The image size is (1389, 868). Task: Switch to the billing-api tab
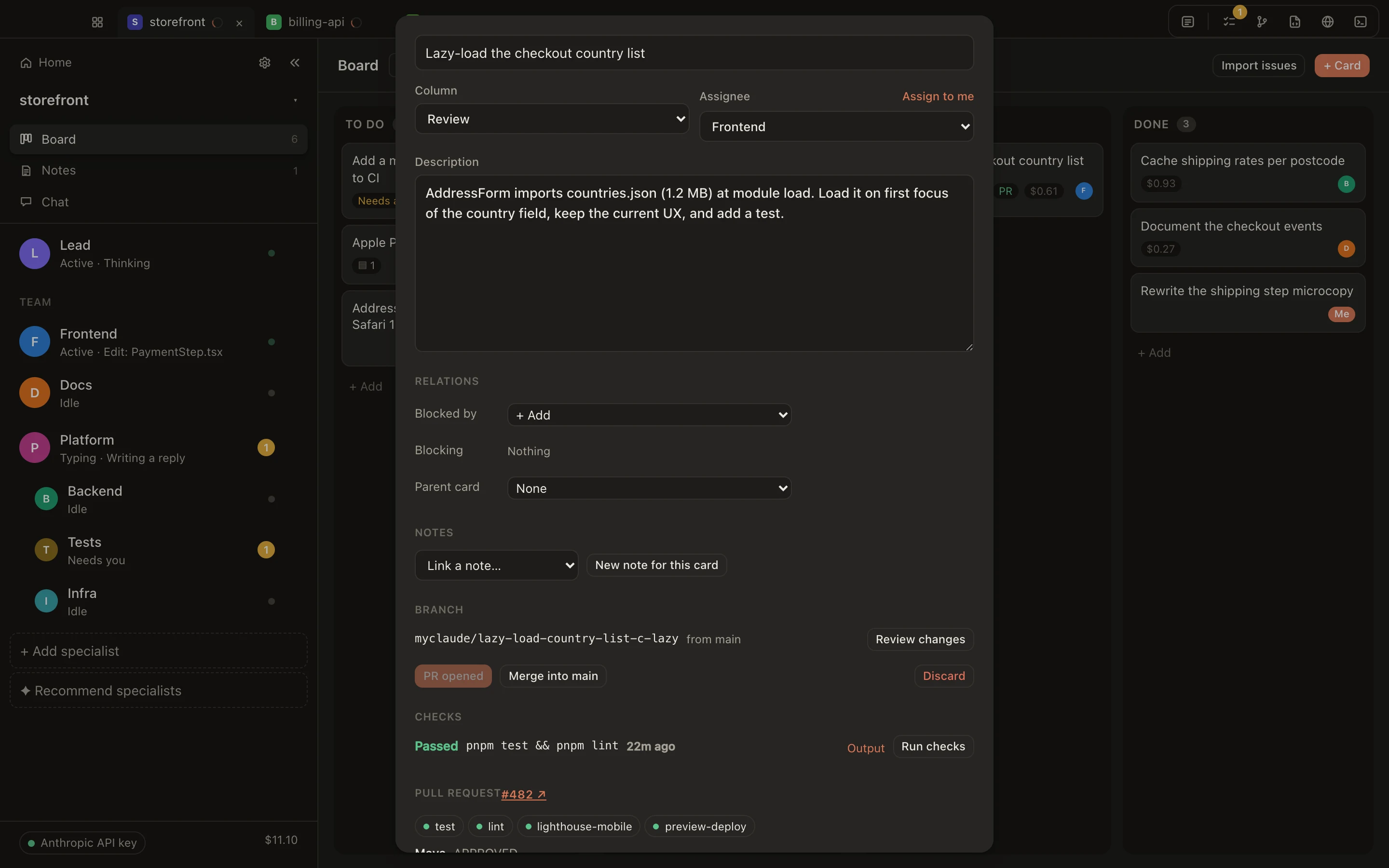point(314,22)
